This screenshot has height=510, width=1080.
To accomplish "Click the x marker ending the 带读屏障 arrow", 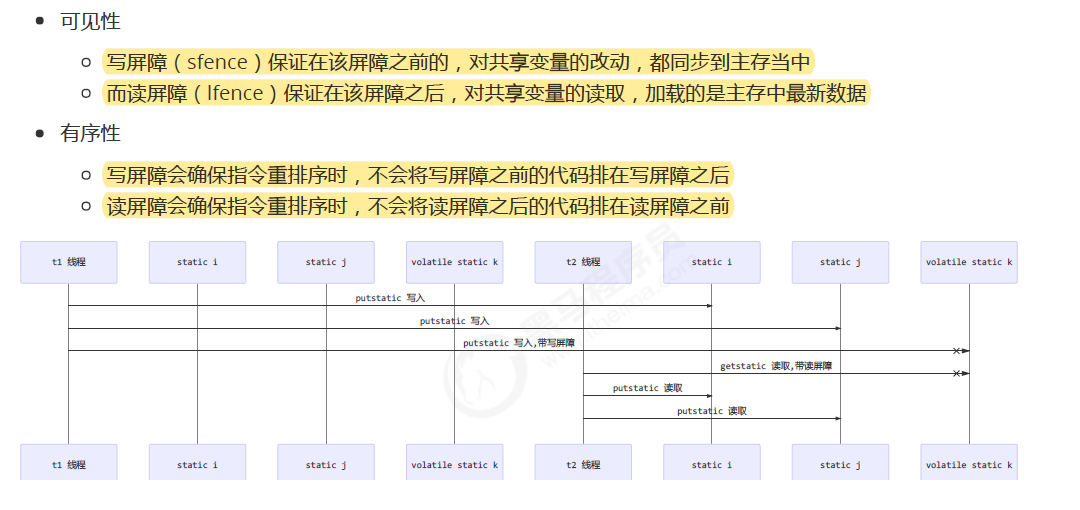I will (x=956, y=374).
